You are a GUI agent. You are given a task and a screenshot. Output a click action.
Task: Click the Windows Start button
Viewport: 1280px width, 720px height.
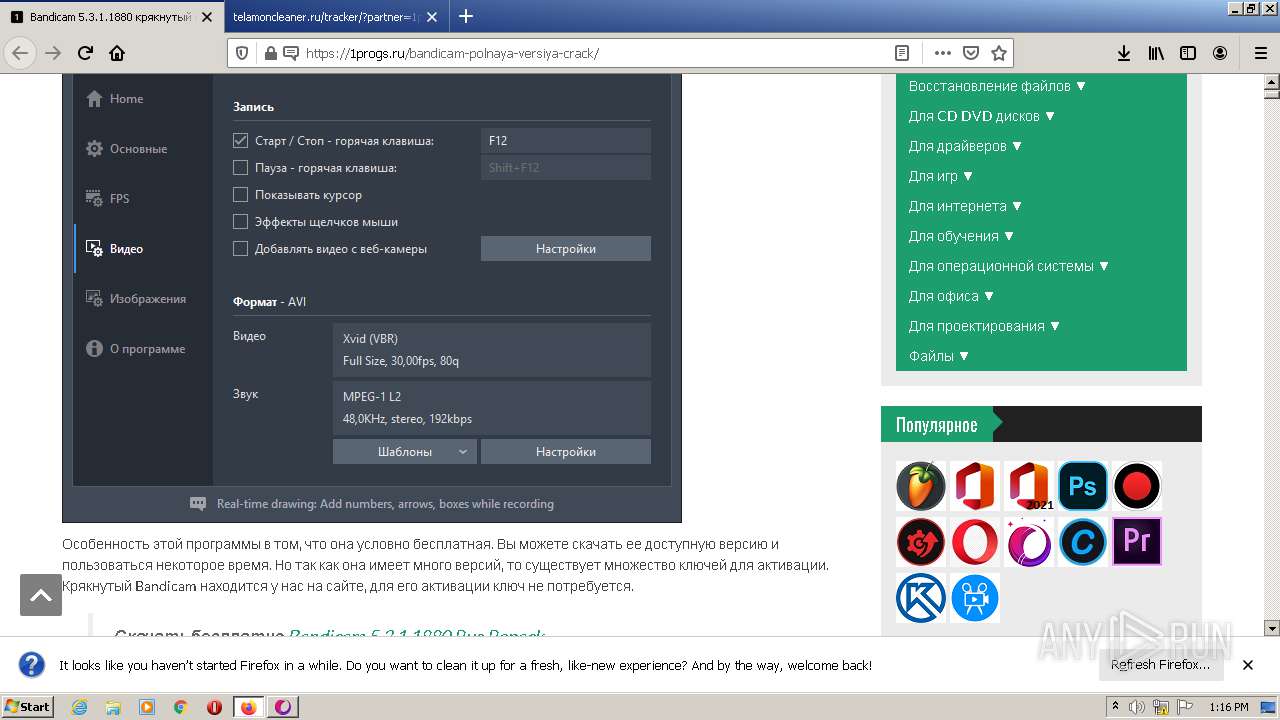tap(27, 707)
